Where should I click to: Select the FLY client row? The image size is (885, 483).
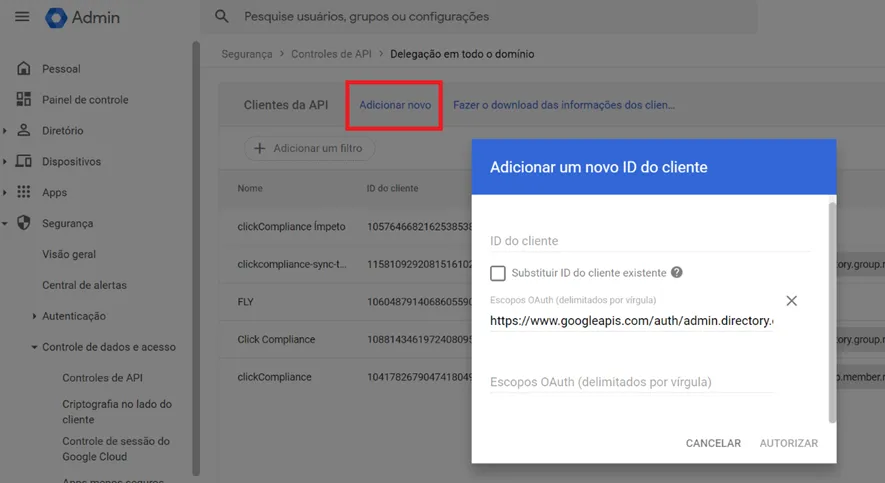coord(345,302)
